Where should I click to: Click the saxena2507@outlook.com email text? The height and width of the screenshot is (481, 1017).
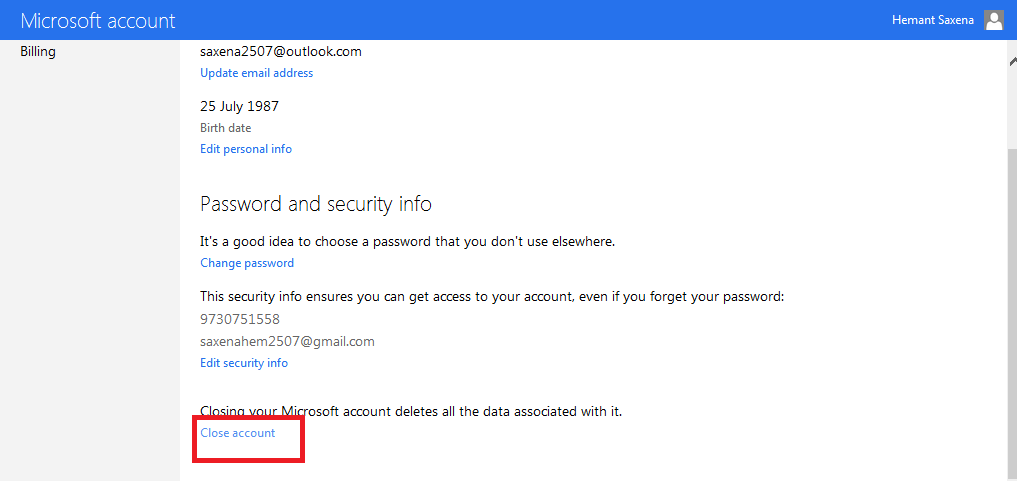point(281,51)
